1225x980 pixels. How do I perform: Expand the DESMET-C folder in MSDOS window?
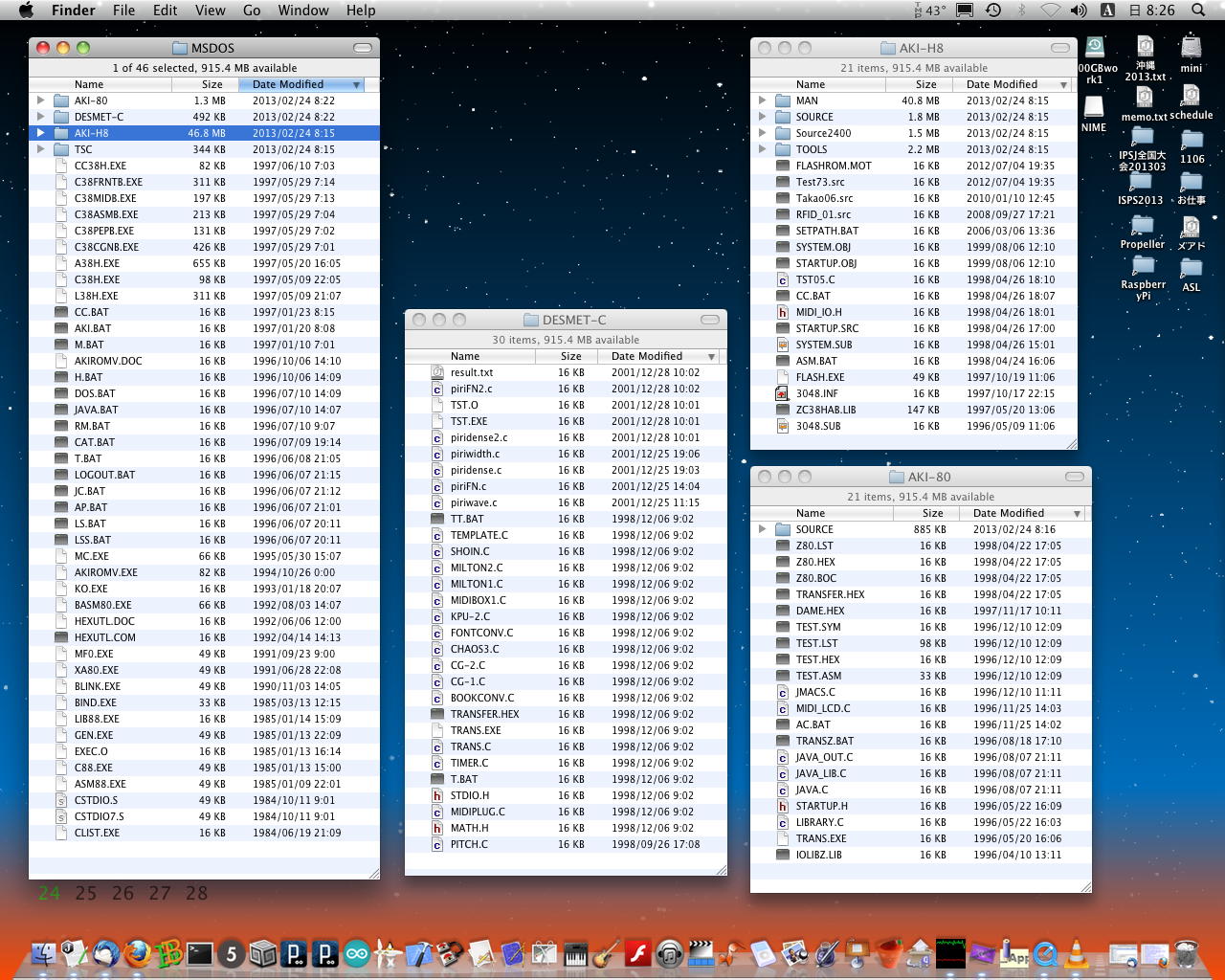40,117
